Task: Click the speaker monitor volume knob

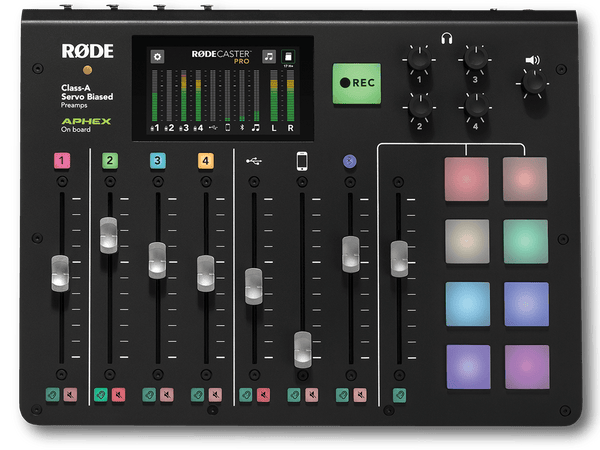Action: [x=533, y=83]
